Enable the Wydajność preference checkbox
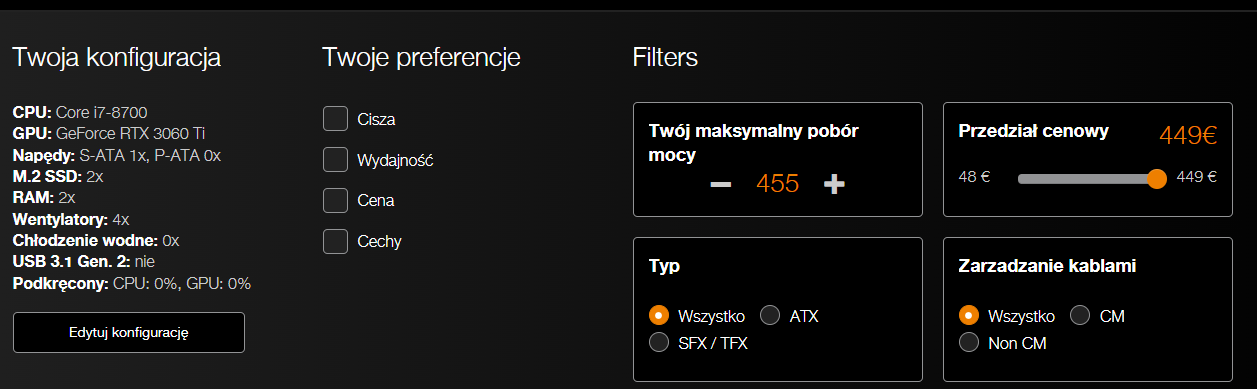The height and width of the screenshot is (389, 1257). pyautogui.click(x=335, y=160)
